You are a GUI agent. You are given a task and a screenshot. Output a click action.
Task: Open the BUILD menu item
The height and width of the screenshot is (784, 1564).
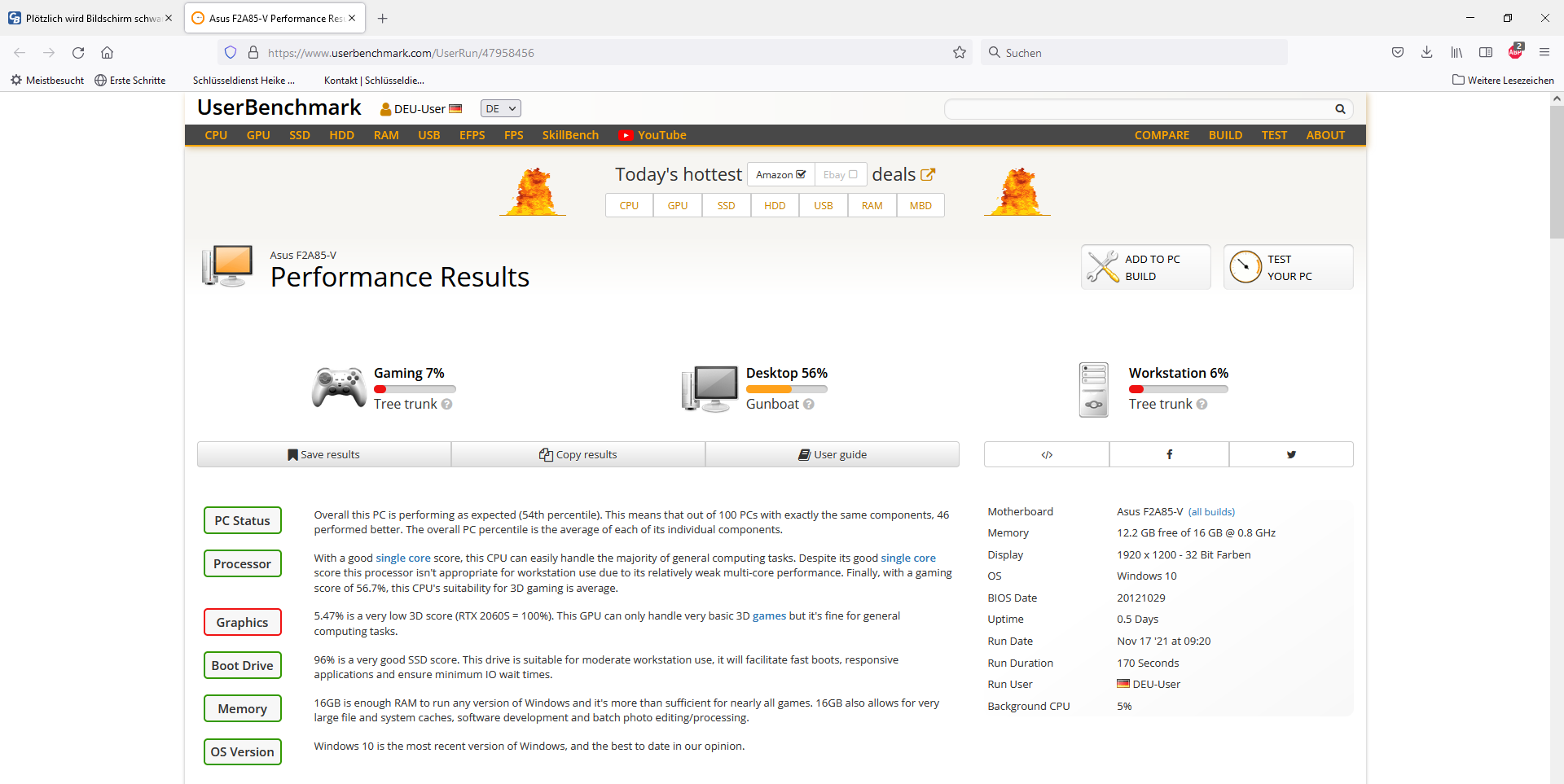pyautogui.click(x=1225, y=135)
